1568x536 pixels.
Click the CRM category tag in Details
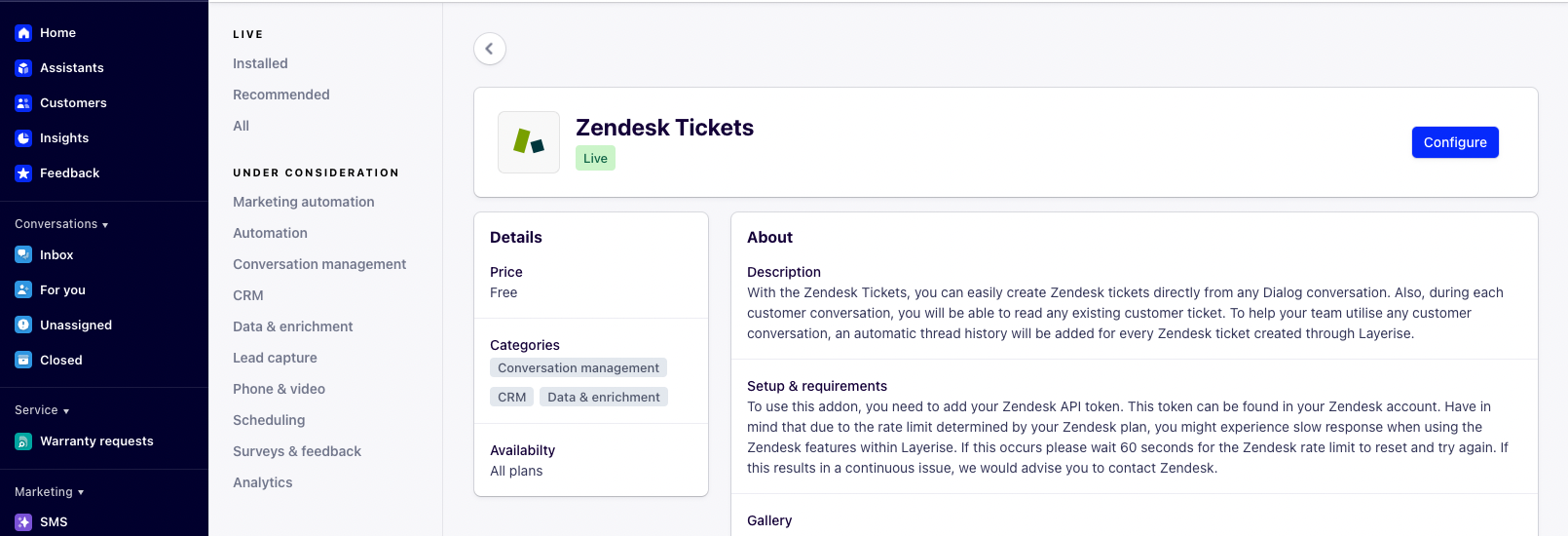click(511, 398)
